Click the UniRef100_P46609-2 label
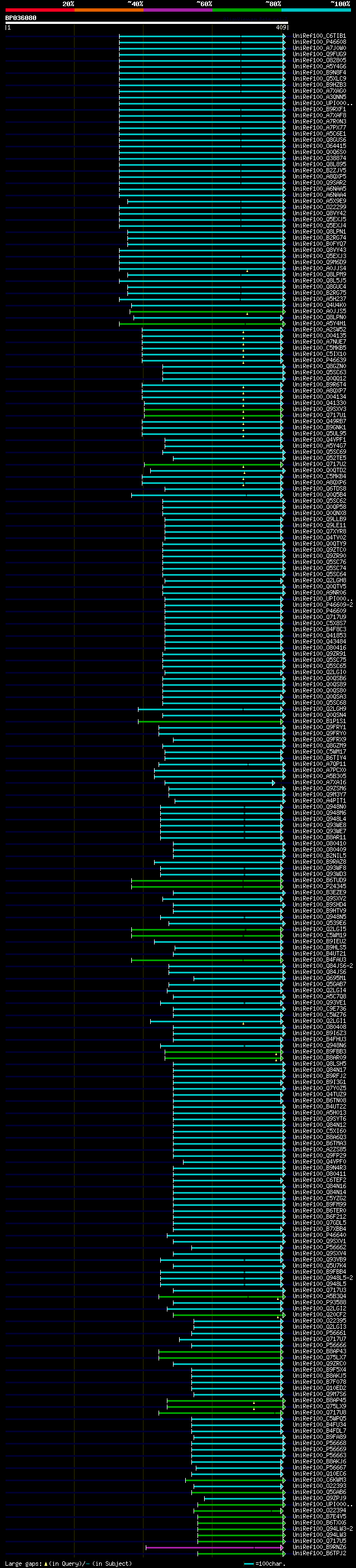356x1568 pixels. 323,605
